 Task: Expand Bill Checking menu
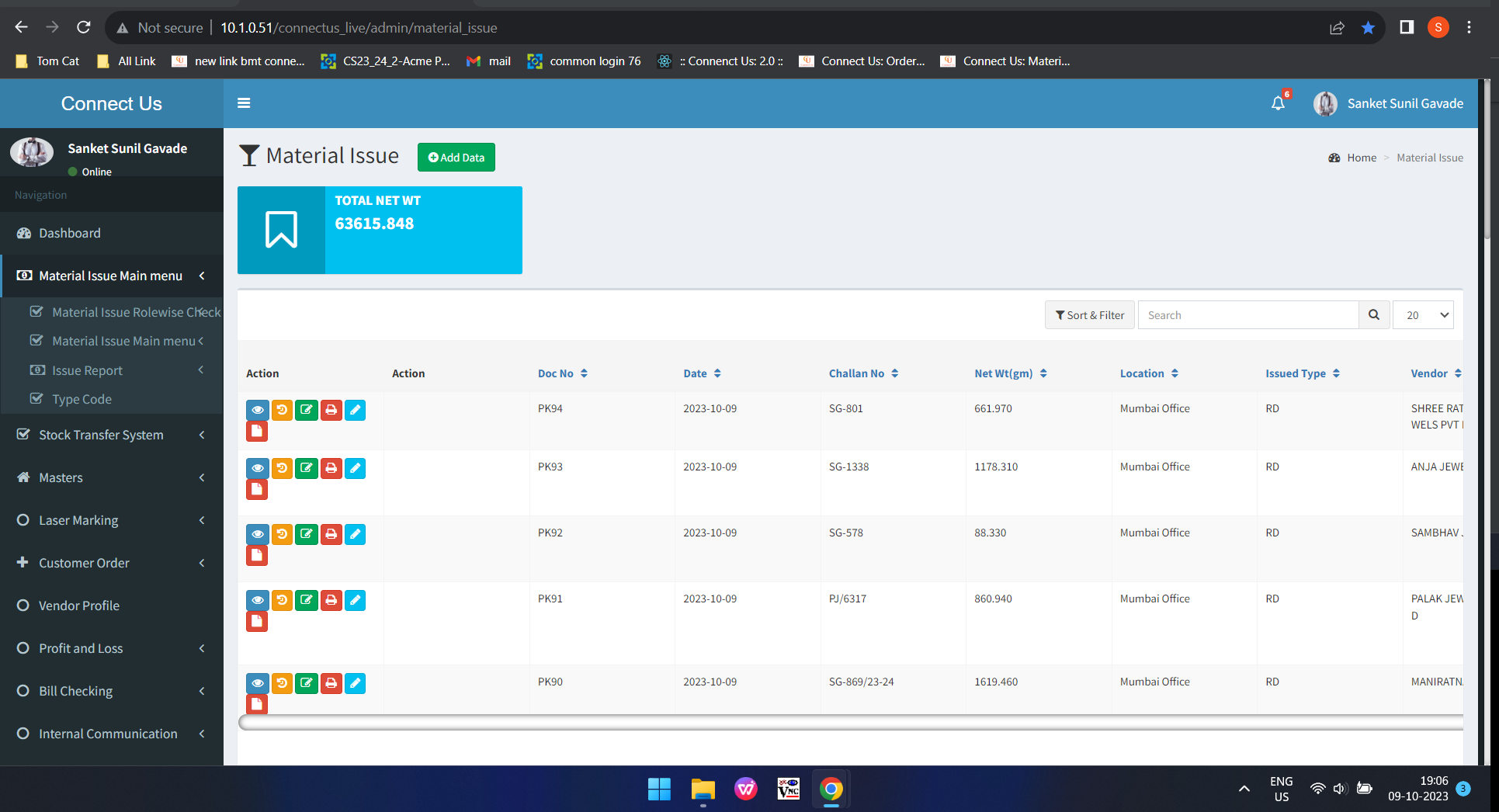112,691
